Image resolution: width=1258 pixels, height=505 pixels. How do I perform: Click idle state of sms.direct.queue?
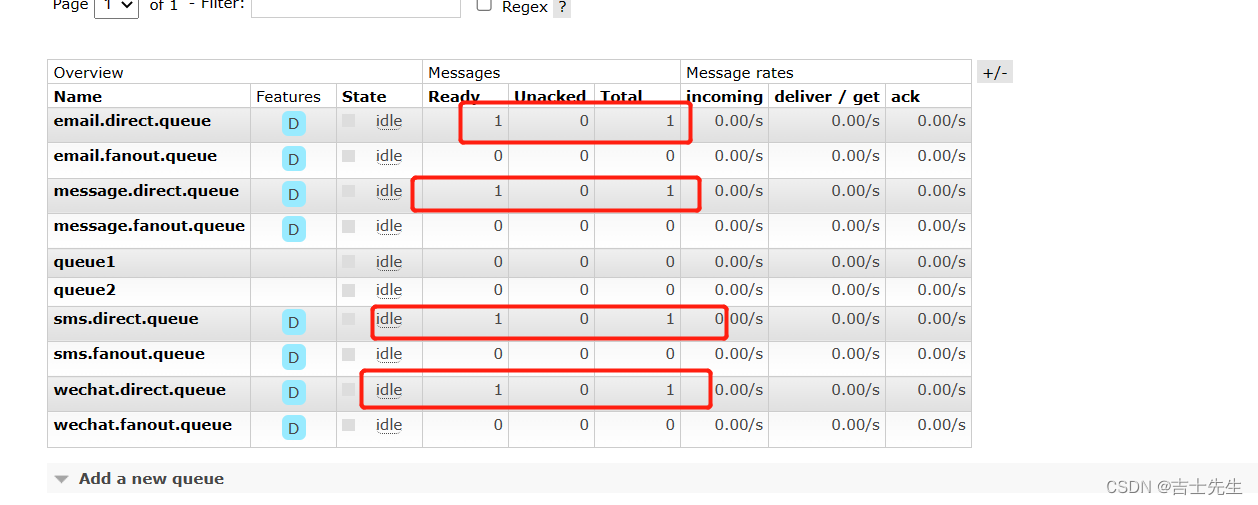coord(389,319)
